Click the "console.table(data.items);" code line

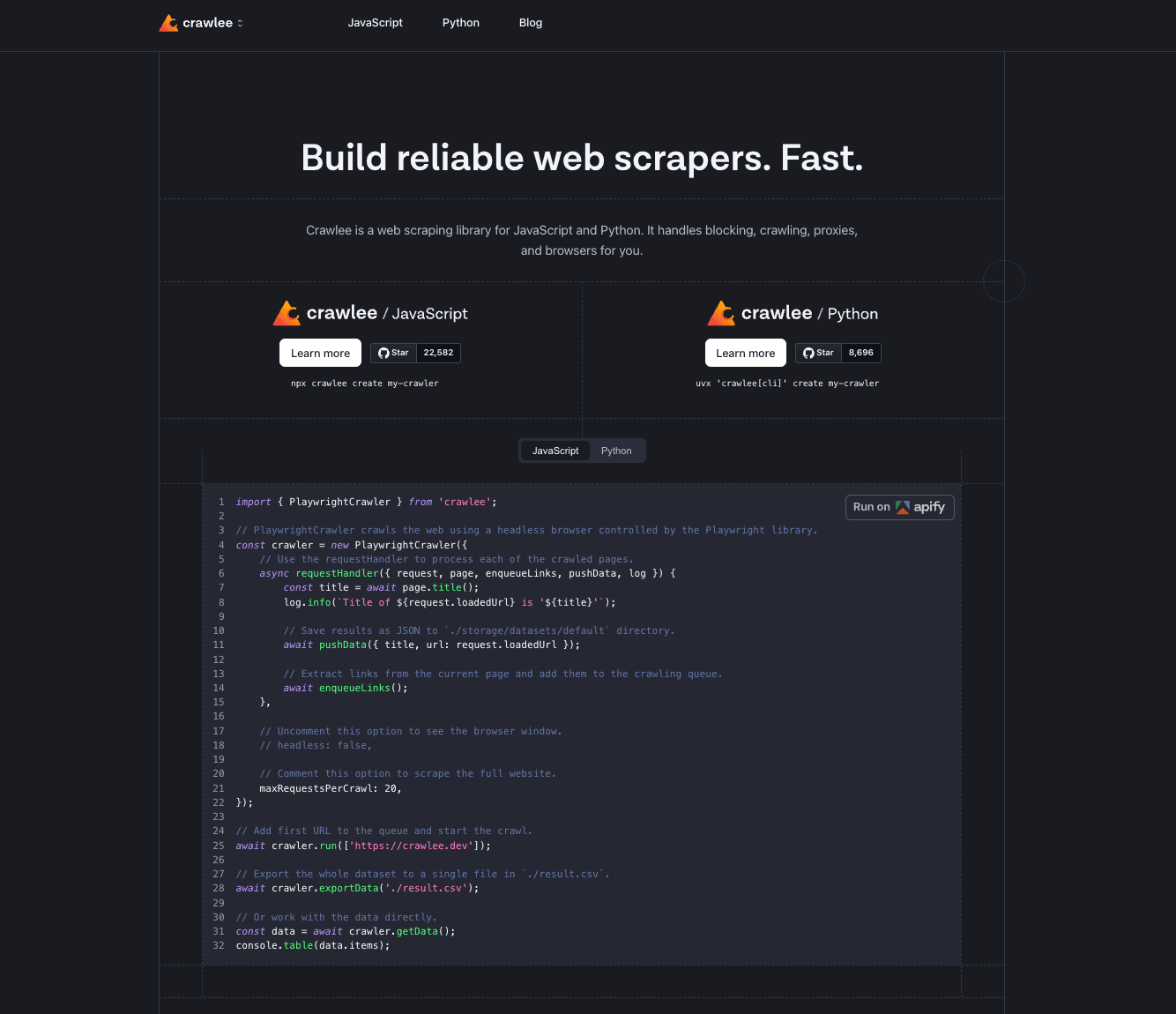click(313, 945)
